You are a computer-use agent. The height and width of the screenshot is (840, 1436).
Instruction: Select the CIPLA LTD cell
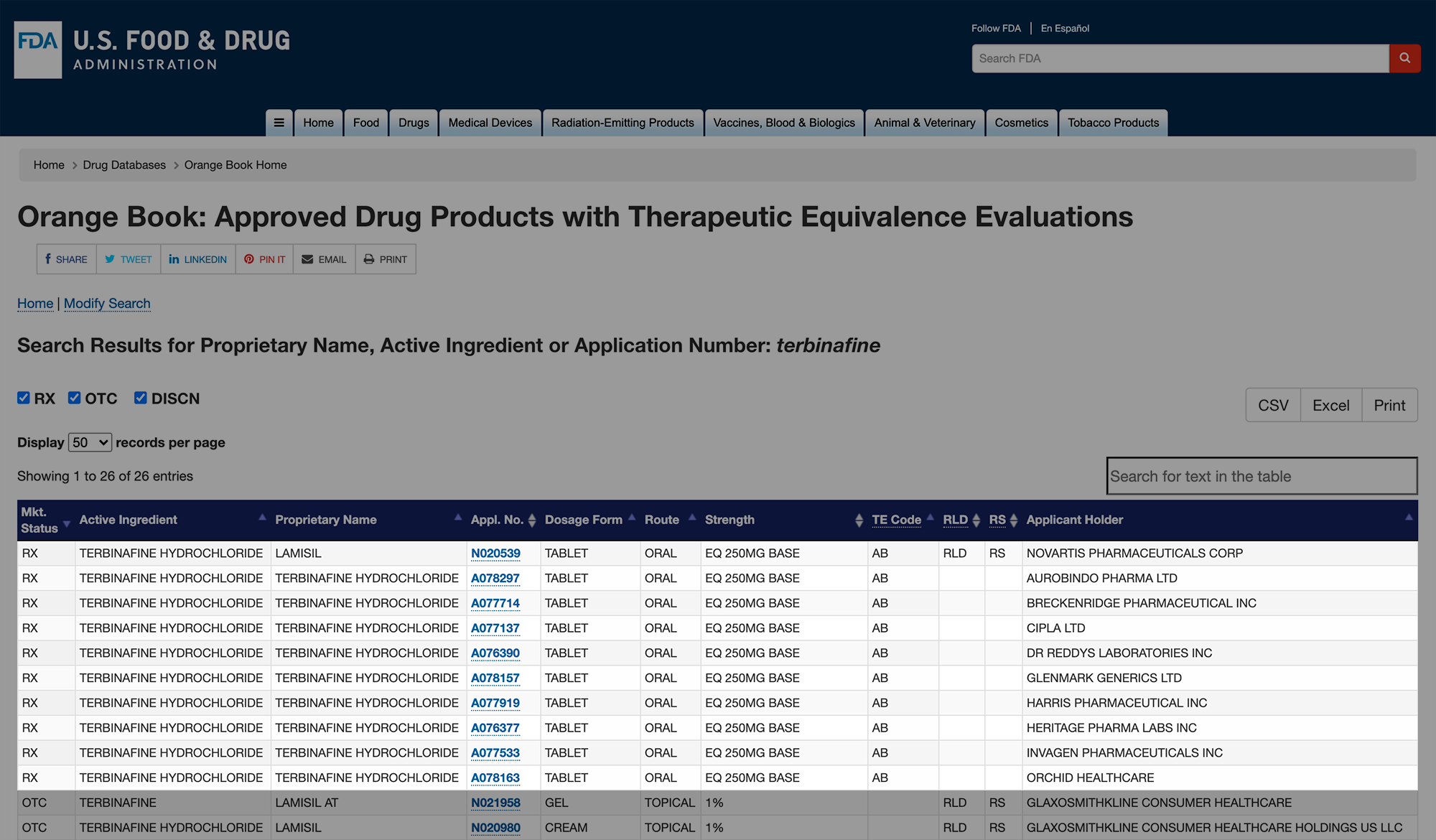pos(1219,628)
